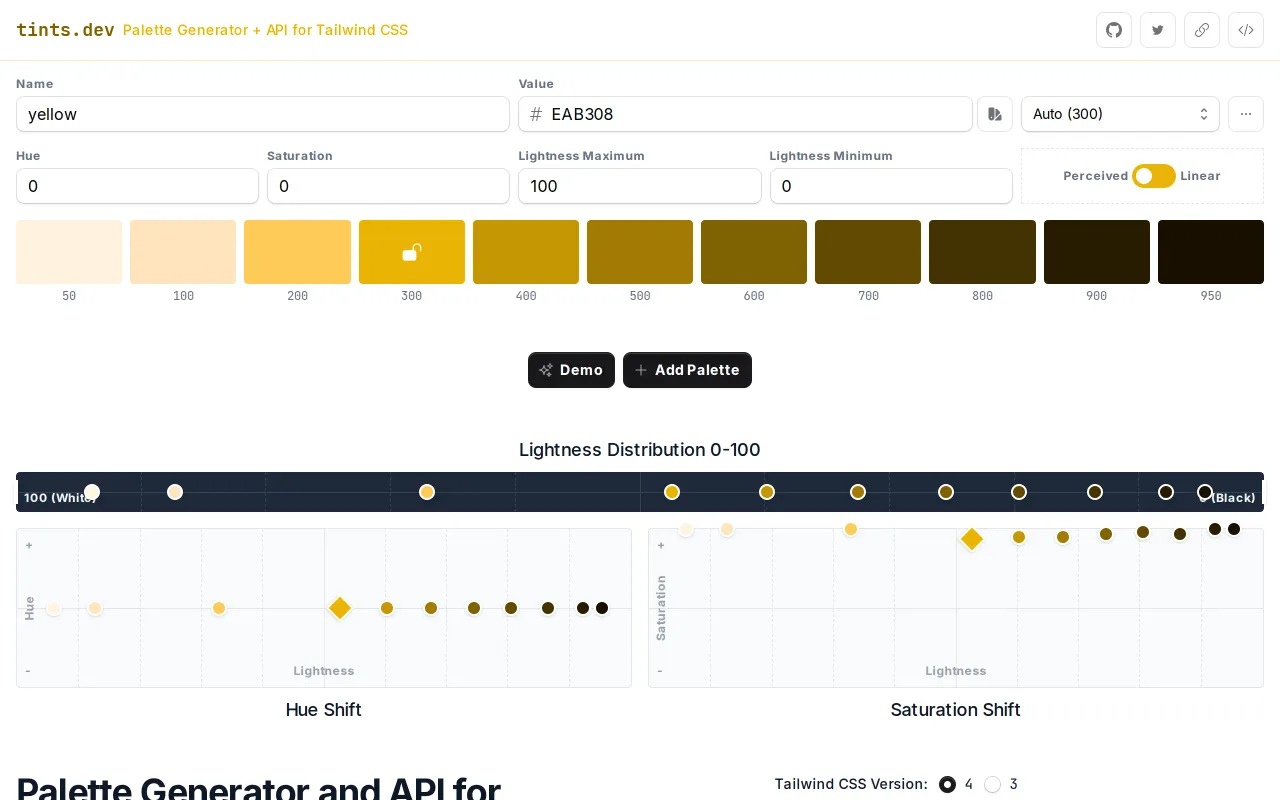Click the Lightness Minimum field

coord(891,186)
